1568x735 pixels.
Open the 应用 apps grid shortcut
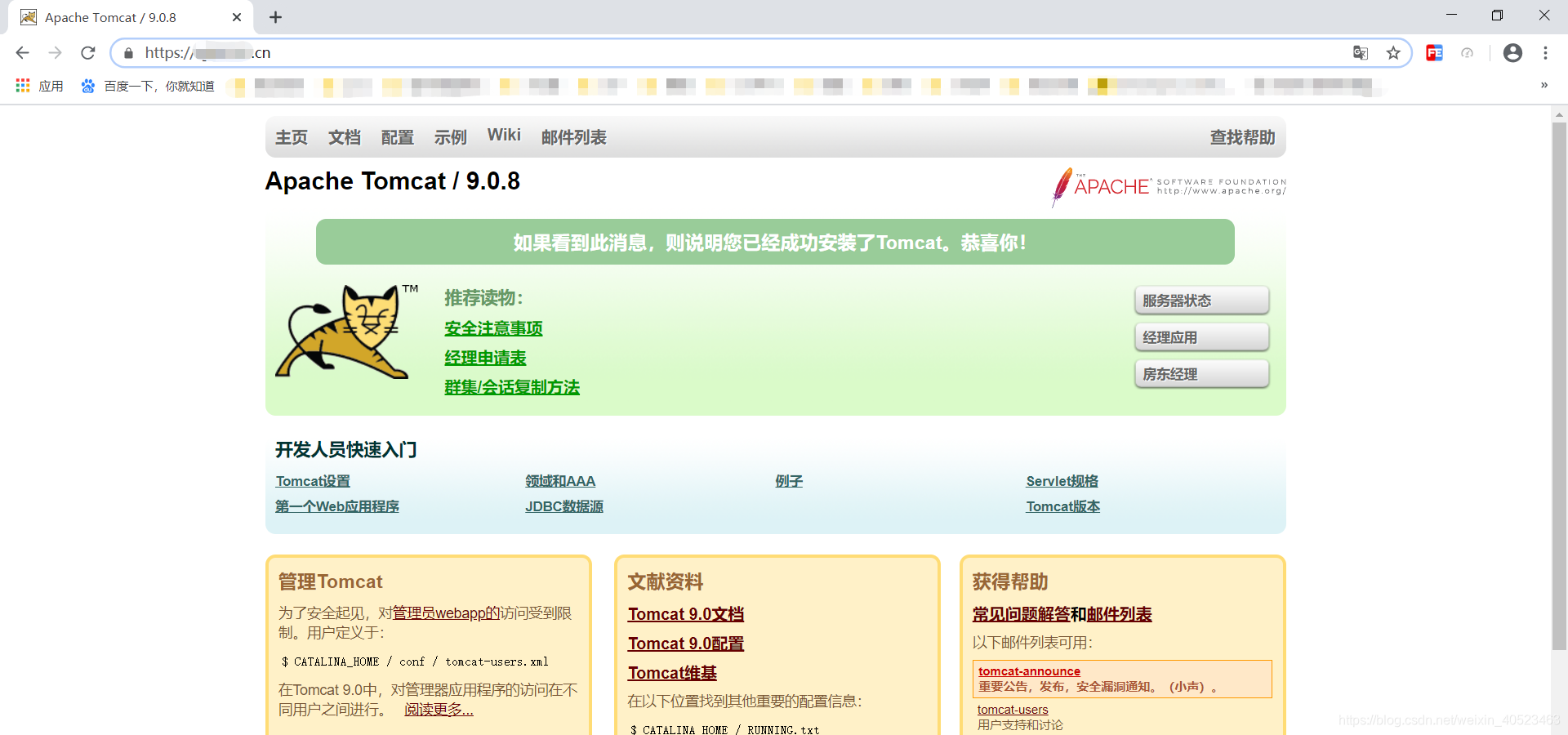(x=39, y=86)
